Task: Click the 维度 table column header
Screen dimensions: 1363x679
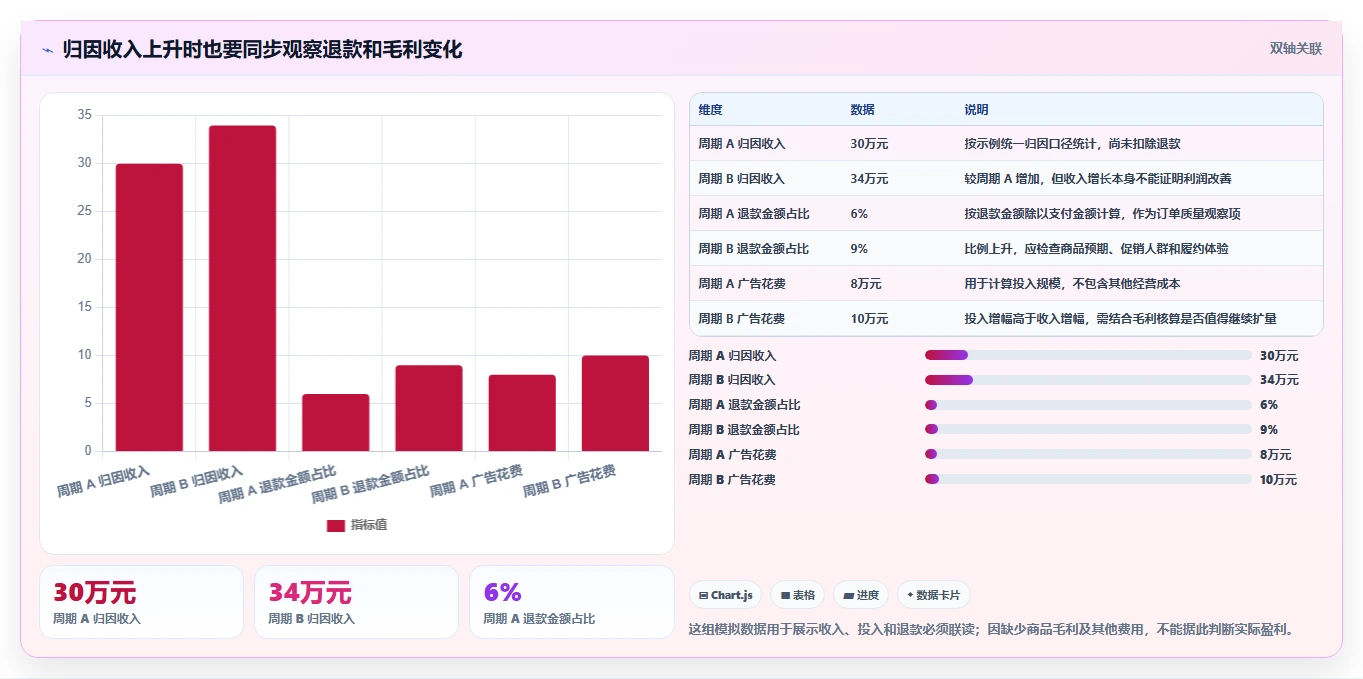Action: click(x=711, y=109)
